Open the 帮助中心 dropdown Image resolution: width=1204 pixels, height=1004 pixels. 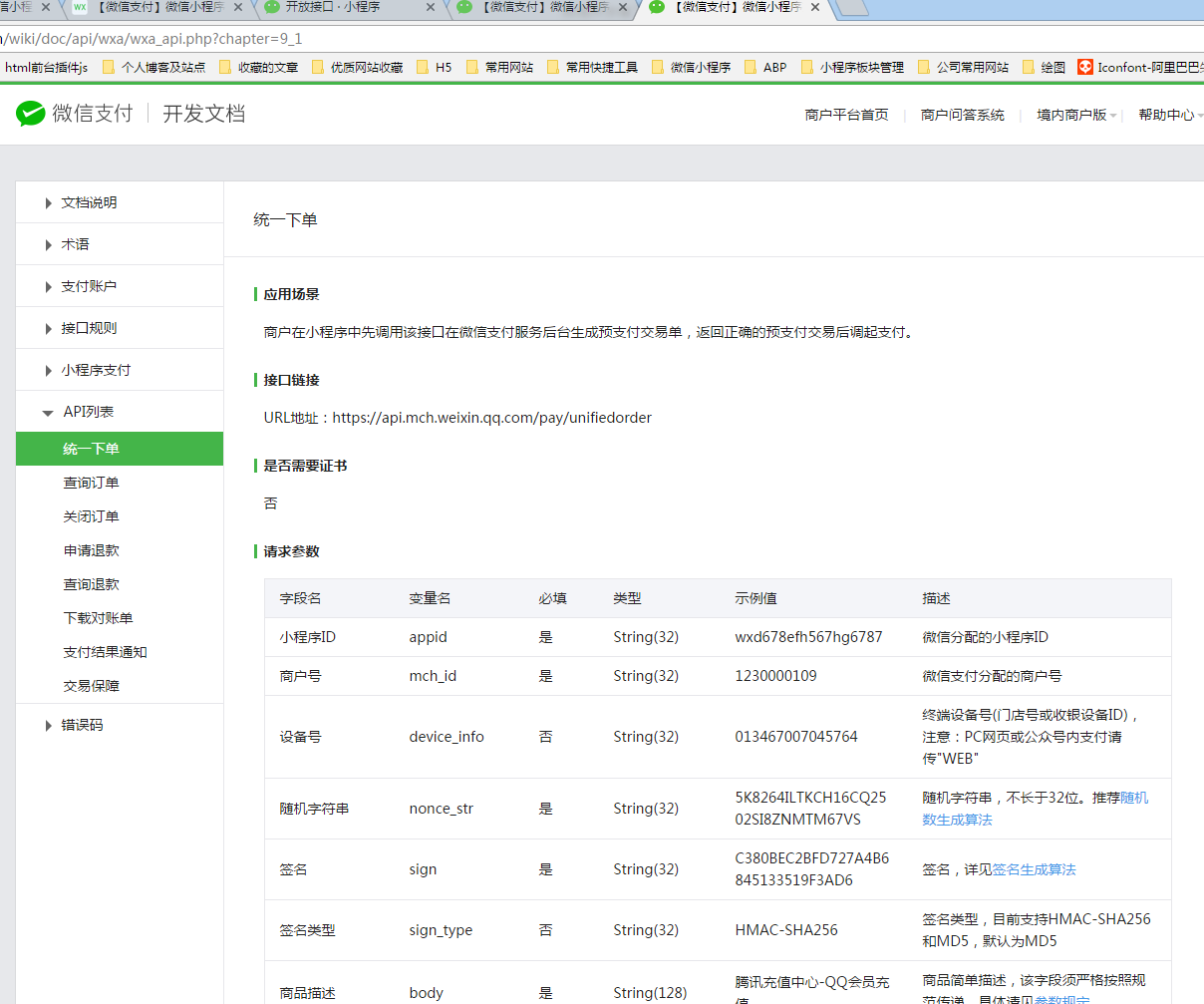[x=1170, y=115]
